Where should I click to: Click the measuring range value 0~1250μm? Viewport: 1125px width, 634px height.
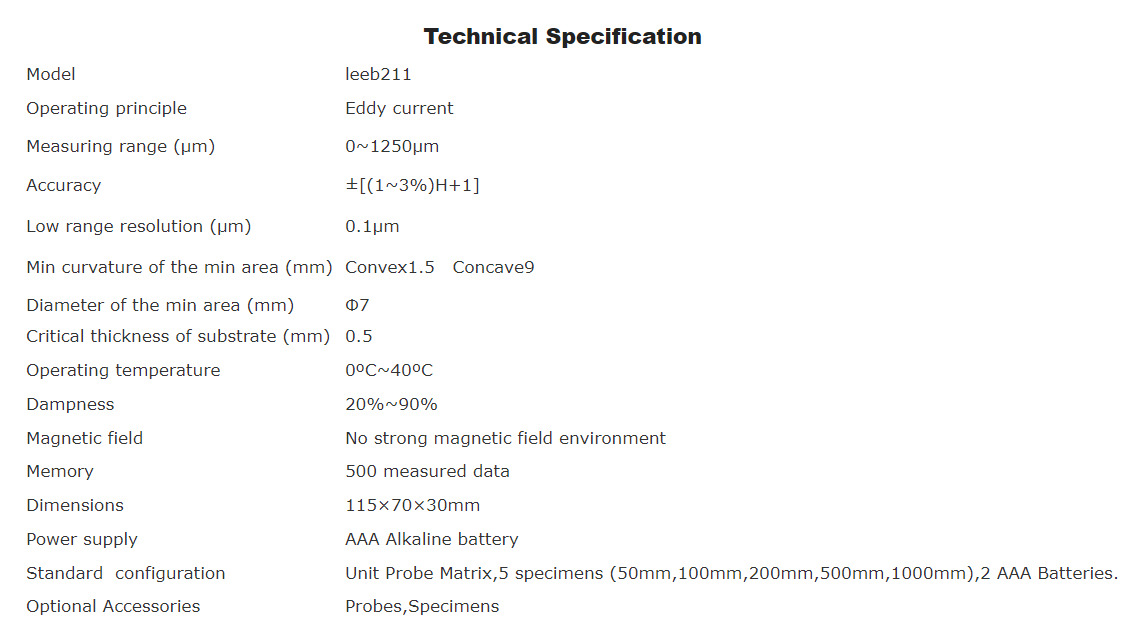392,146
